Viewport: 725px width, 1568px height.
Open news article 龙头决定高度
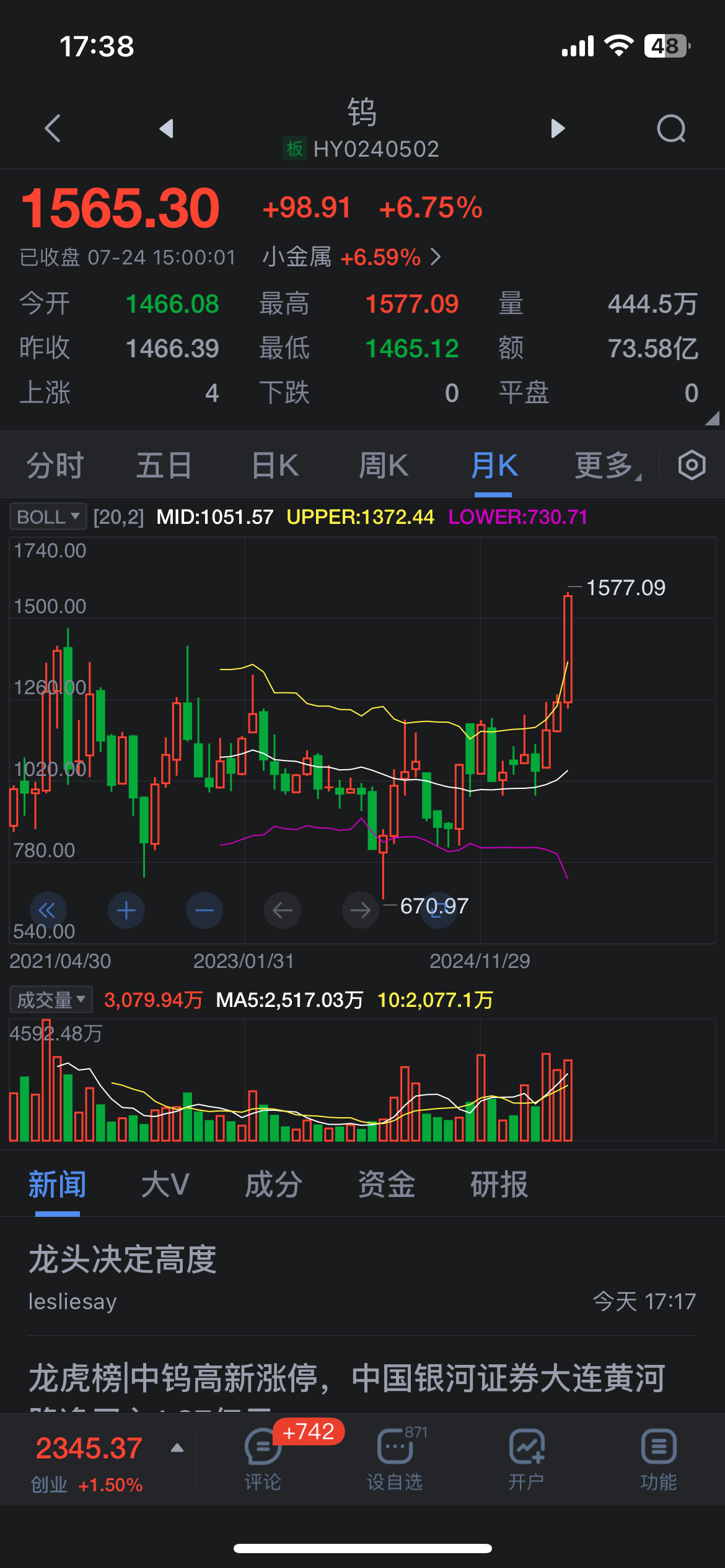click(123, 1260)
